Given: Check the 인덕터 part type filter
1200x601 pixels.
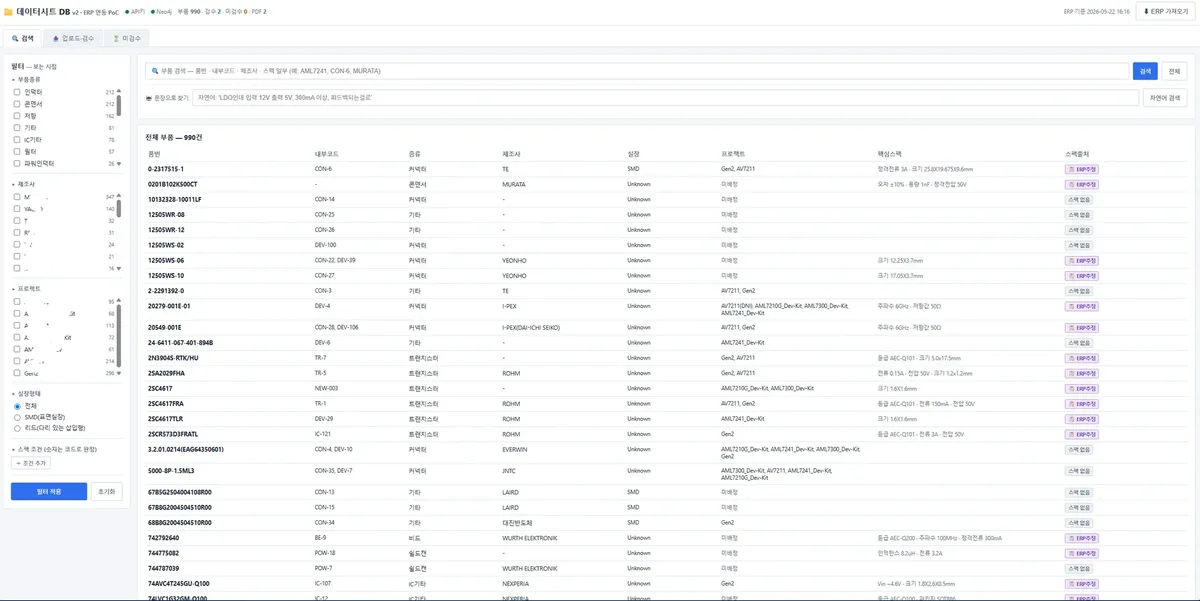Looking at the screenshot, I should click(x=17, y=91).
